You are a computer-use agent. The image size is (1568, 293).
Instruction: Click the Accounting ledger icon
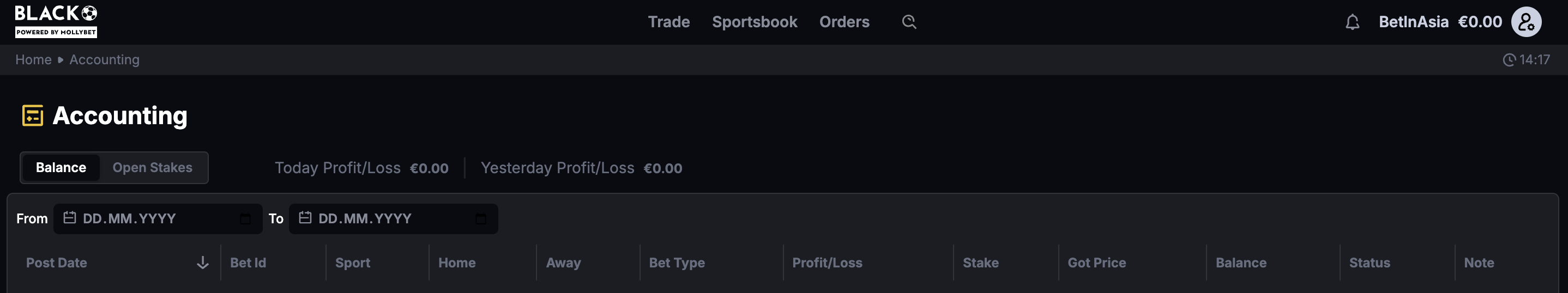(x=33, y=115)
